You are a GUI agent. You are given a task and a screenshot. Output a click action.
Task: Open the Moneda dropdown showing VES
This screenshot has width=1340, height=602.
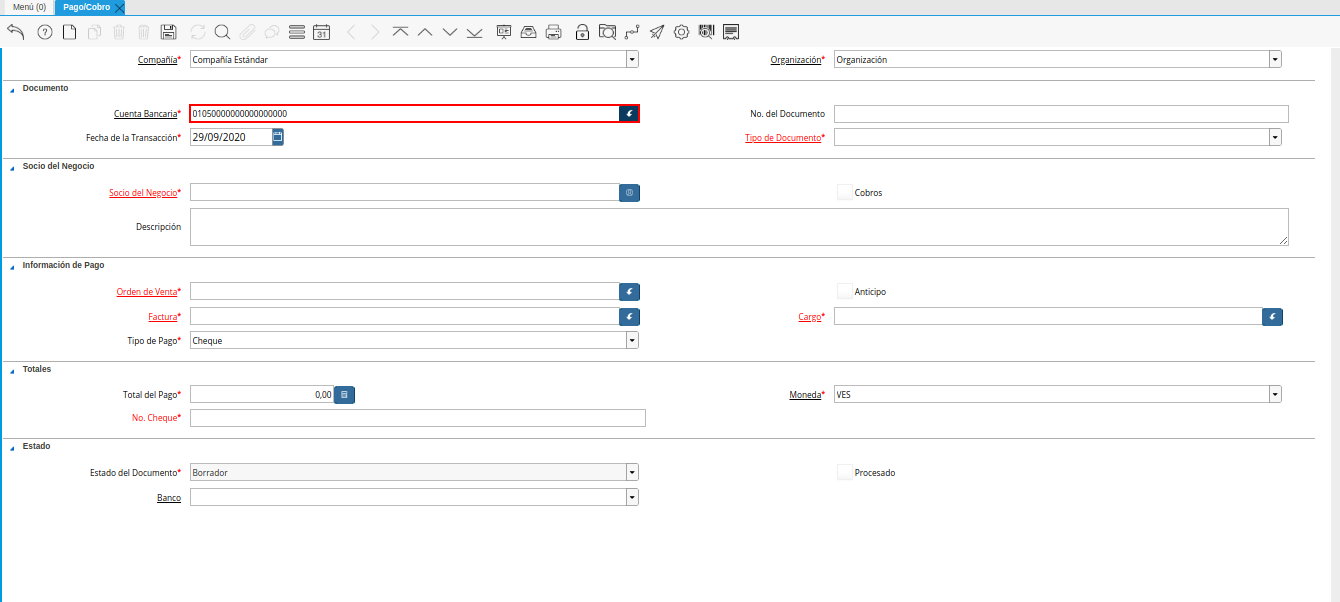point(1275,395)
